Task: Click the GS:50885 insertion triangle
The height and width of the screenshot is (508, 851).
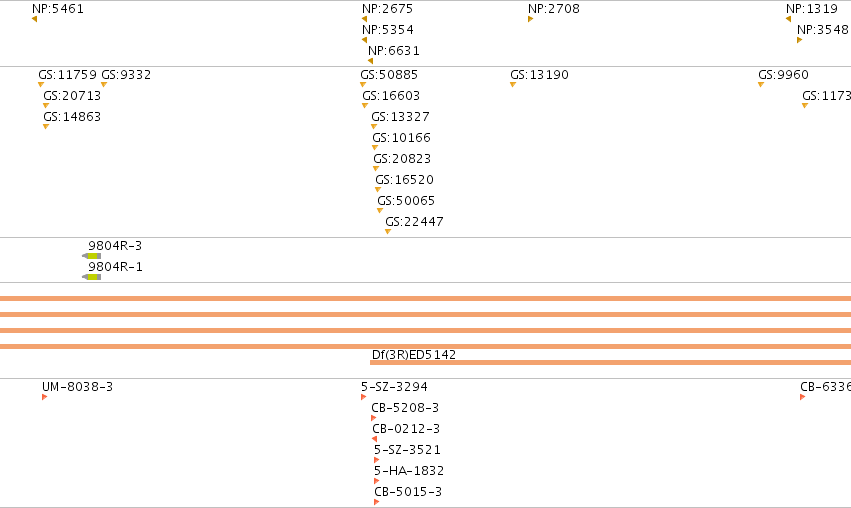Action: (x=363, y=85)
